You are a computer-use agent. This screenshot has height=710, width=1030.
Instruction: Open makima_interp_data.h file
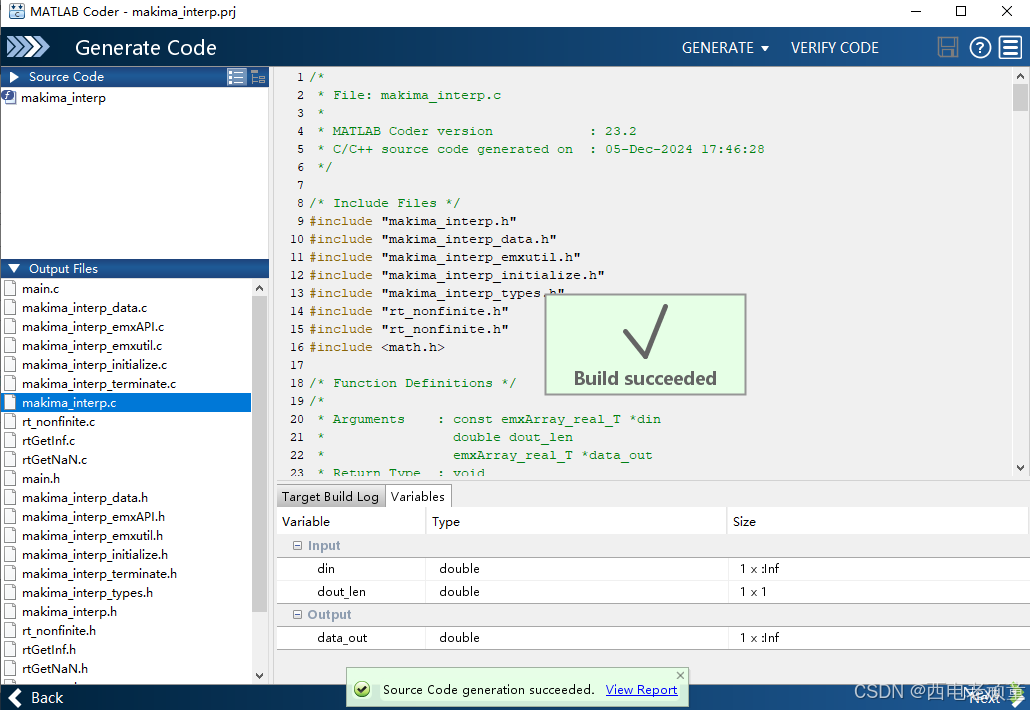pyautogui.click(x=85, y=498)
